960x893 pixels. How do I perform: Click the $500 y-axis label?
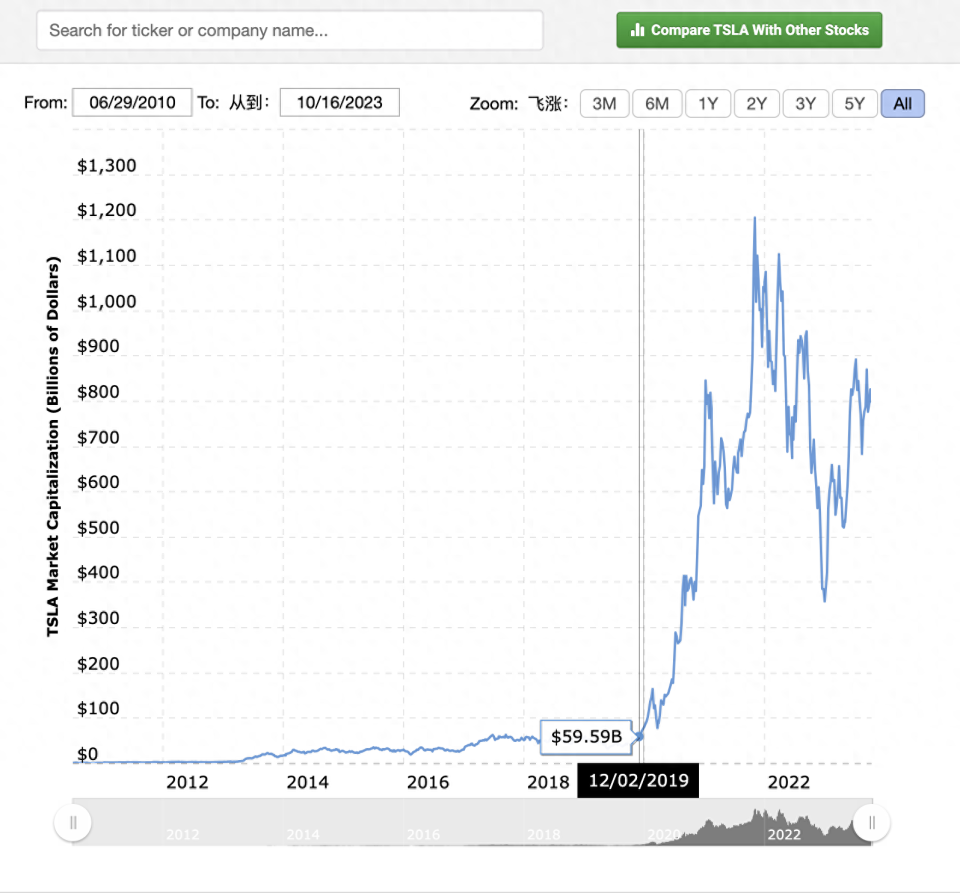tap(98, 528)
